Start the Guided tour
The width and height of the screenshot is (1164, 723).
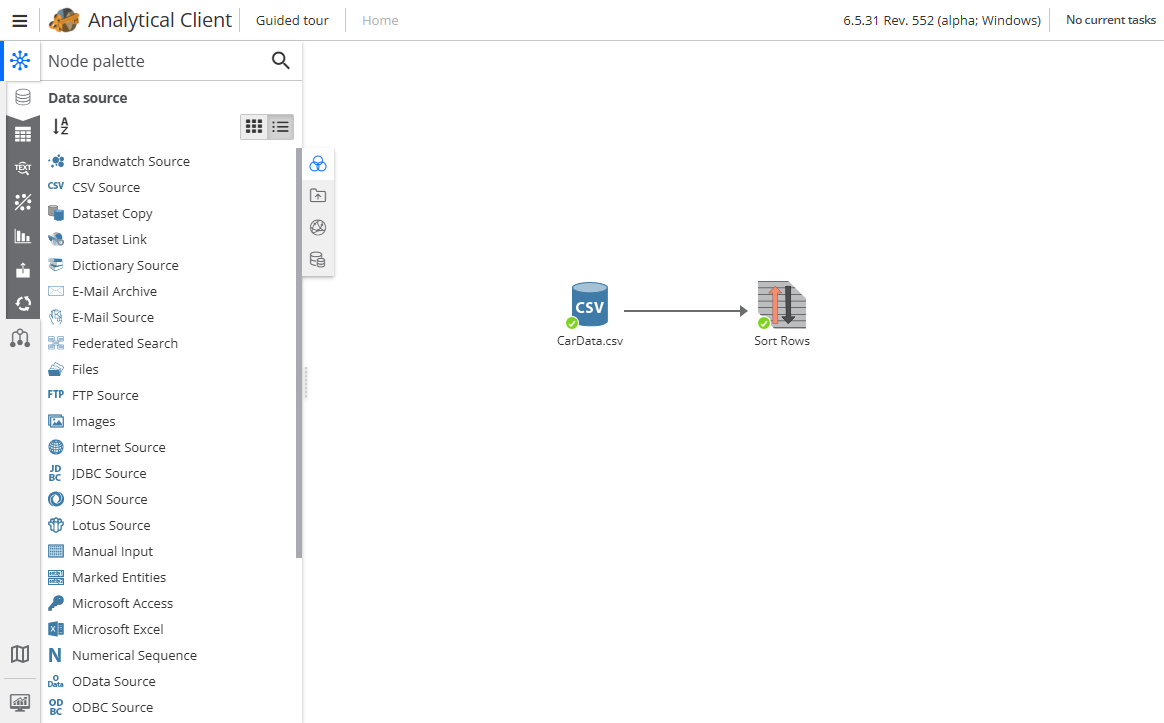pyautogui.click(x=292, y=20)
